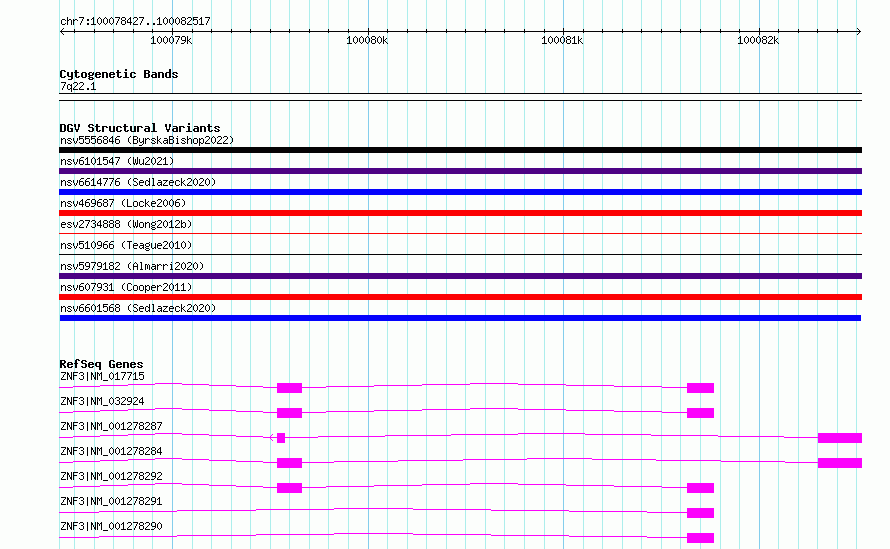This screenshot has width=890, height=549.
Task: Click the blue bar of nsv6601568
Action: 460,318
